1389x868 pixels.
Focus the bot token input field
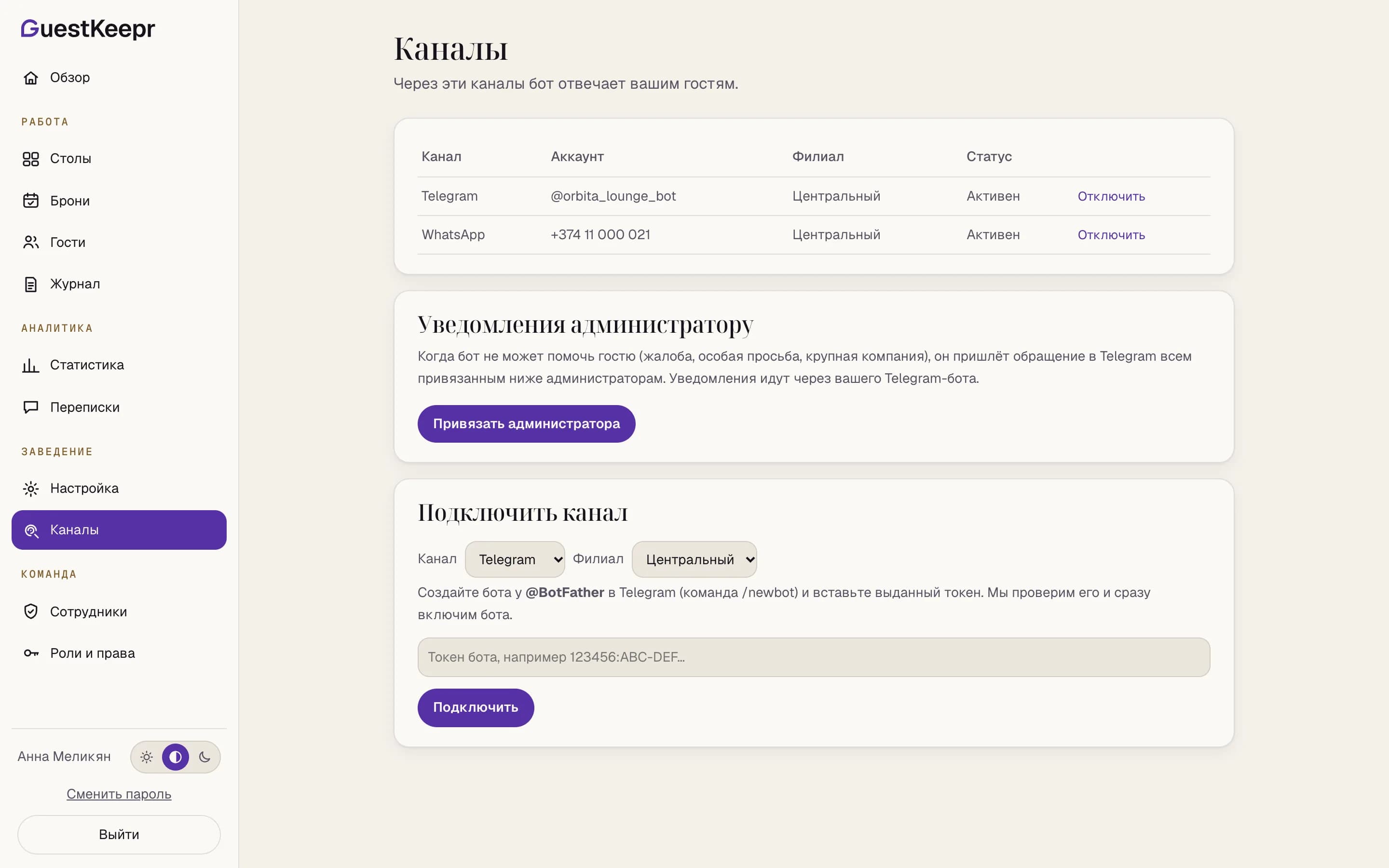813,657
